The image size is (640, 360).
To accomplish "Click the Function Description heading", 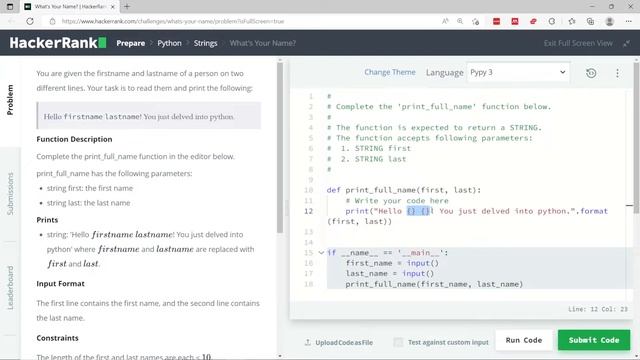I will click(74, 139).
